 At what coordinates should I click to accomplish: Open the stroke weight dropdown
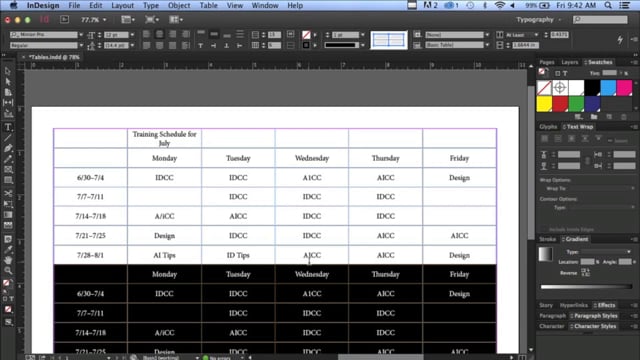362,35
